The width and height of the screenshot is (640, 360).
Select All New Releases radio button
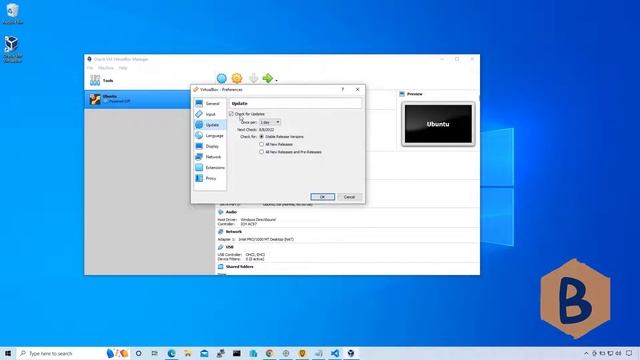coord(262,144)
